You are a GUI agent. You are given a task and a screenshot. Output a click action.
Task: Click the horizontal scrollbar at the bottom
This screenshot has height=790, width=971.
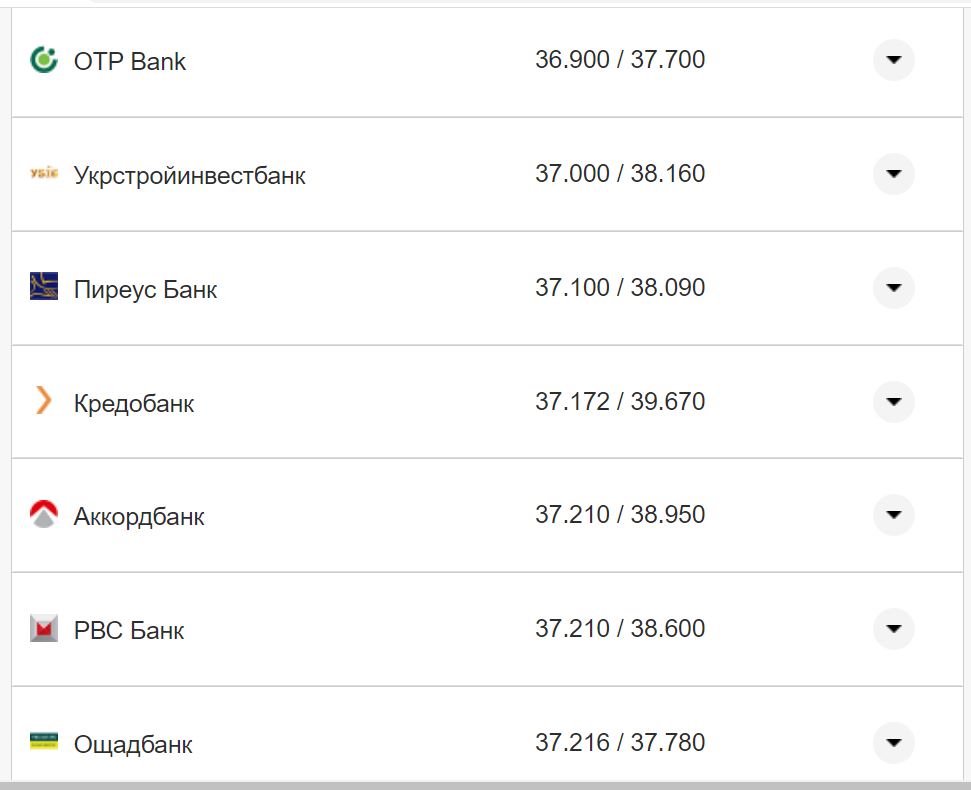[x=485, y=785]
